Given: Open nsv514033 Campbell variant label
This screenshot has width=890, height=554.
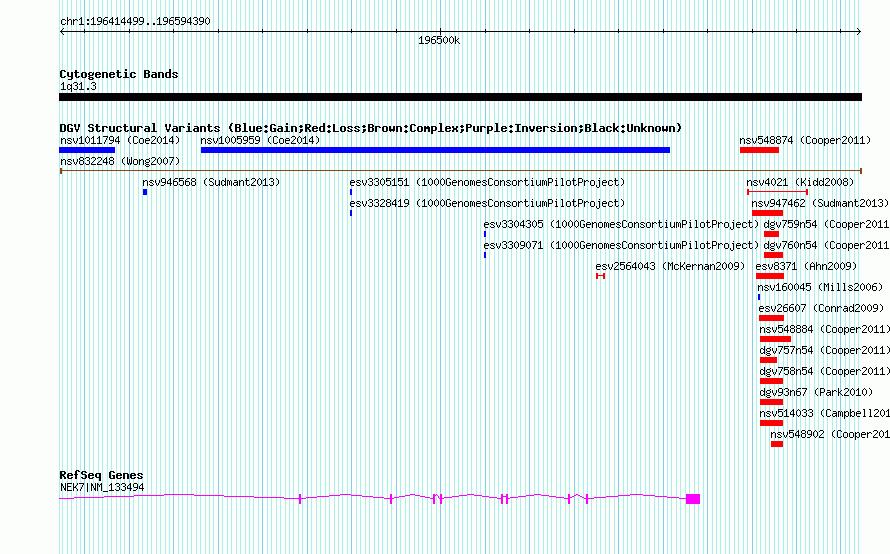Looking at the screenshot, I should pyautogui.click(x=825, y=413).
